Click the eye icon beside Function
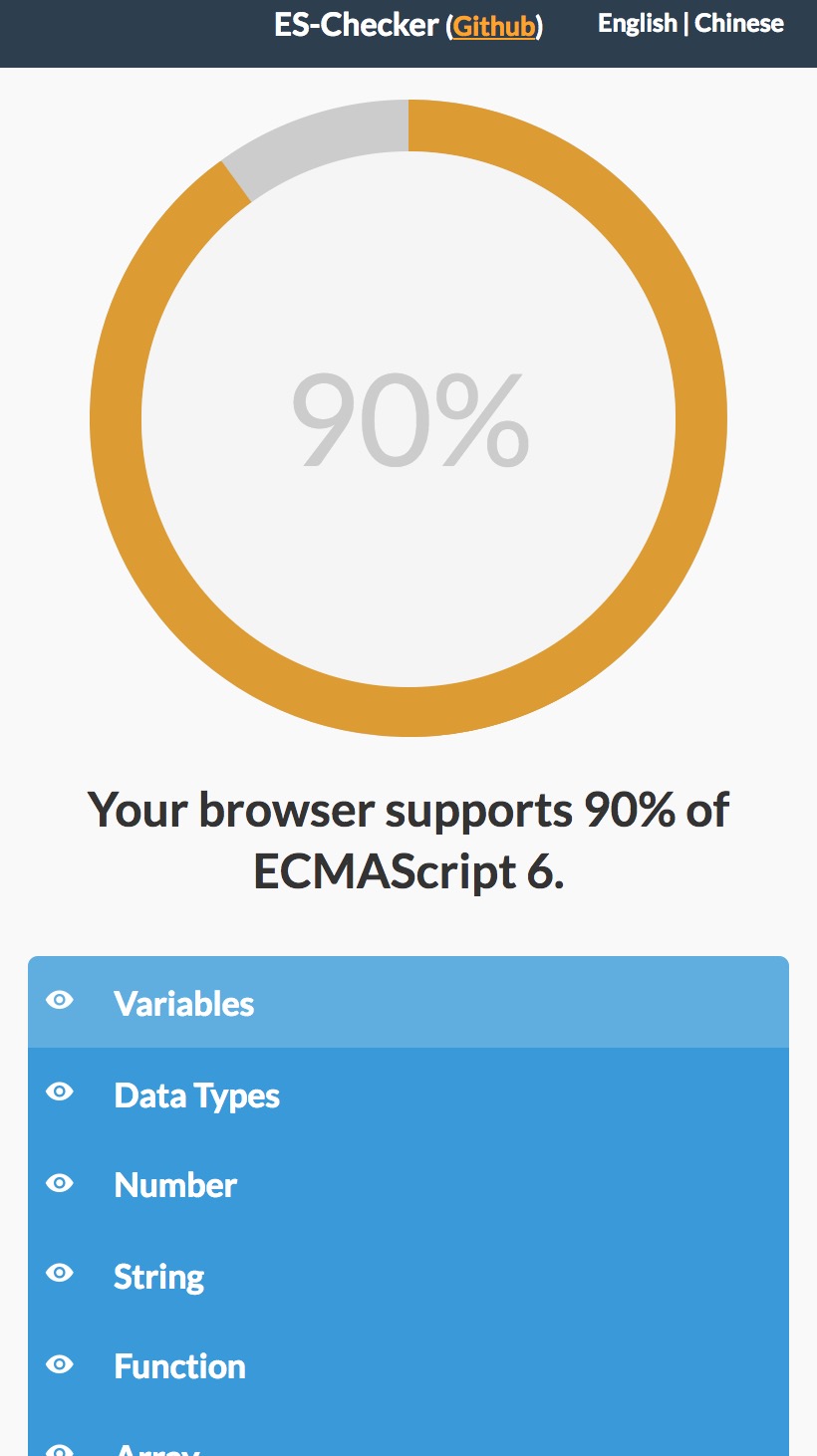Image resolution: width=817 pixels, height=1456 pixels. [60, 1364]
